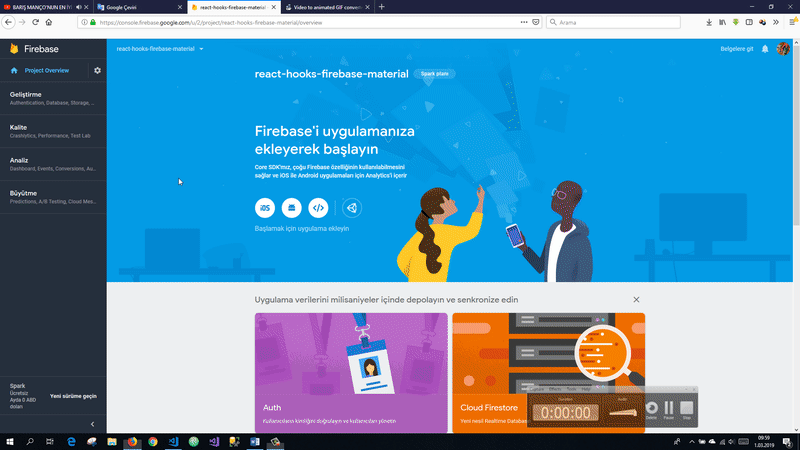The image size is (800, 450).
Task: Open recorder Capture menu
Action: (537, 389)
